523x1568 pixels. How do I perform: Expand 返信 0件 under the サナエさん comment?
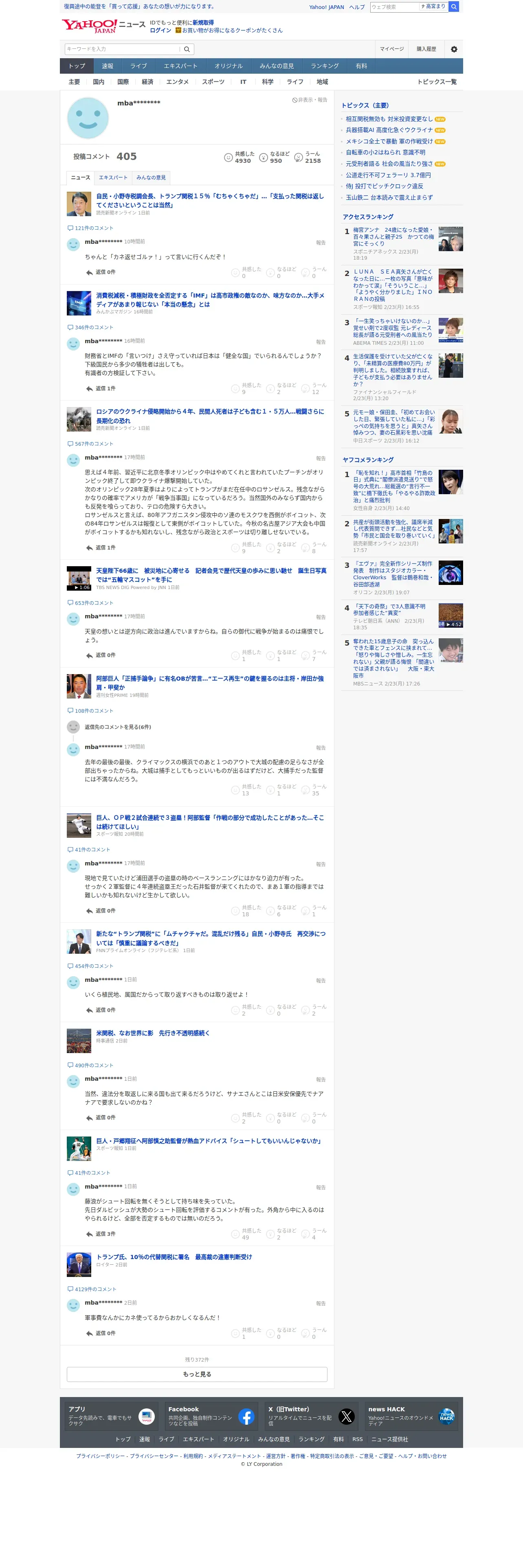101,1117
